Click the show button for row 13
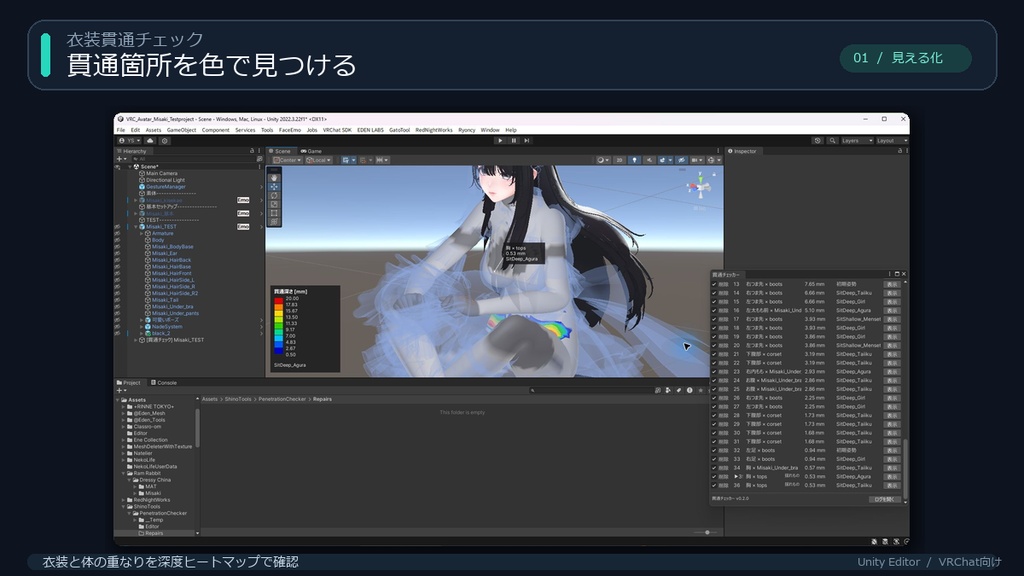 (x=891, y=284)
